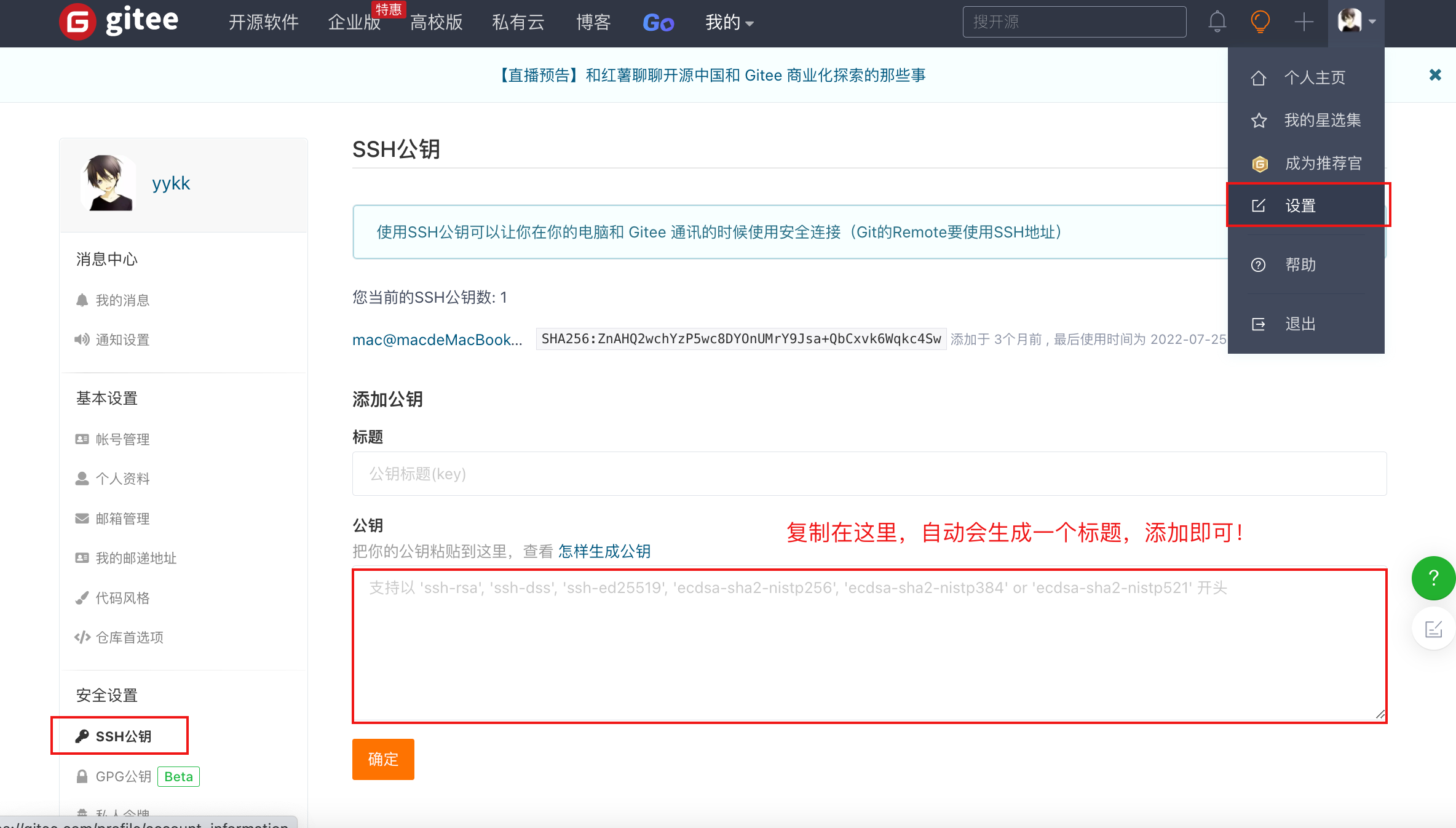This screenshot has width=1456, height=828.
Task: Click the card icon beside 我的邮递地址
Action: 82,558
